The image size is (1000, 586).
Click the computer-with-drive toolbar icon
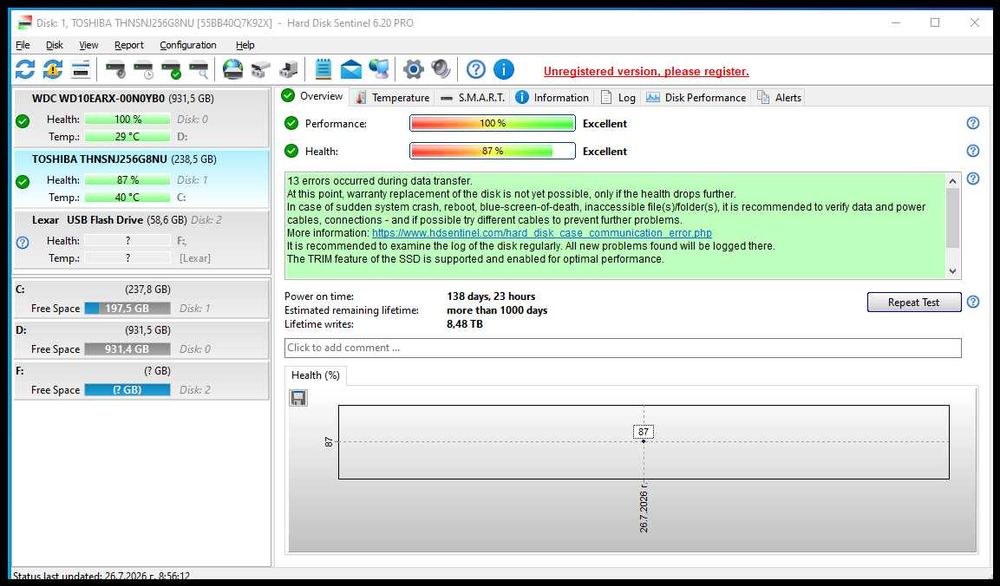tap(288, 70)
